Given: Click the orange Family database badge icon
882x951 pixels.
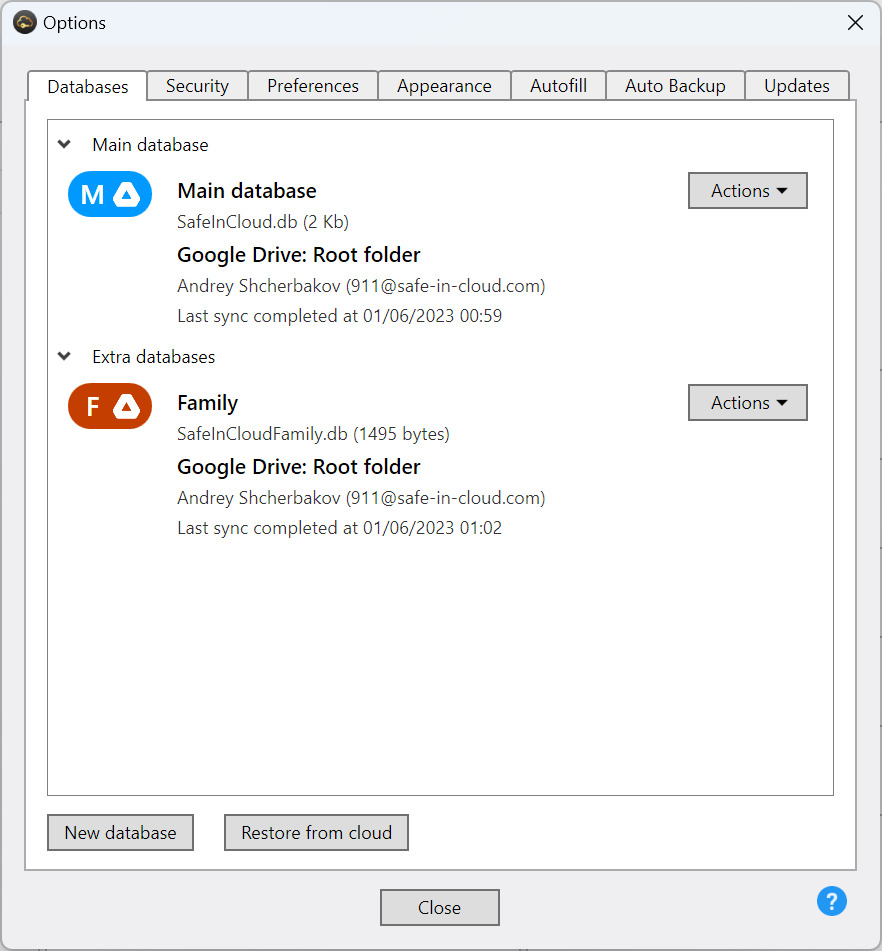Looking at the screenshot, I should (110, 406).
